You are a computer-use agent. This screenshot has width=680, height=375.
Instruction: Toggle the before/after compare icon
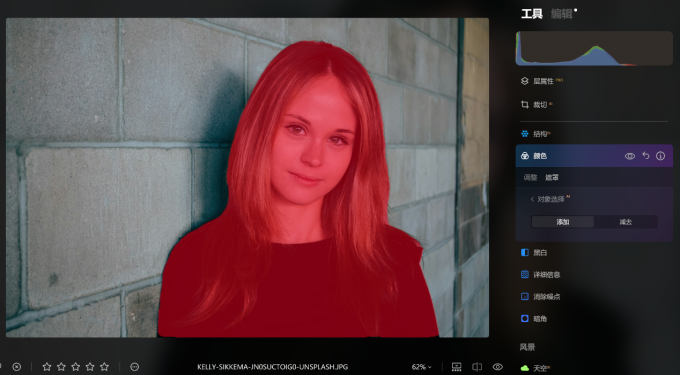[x=477, y=367]
